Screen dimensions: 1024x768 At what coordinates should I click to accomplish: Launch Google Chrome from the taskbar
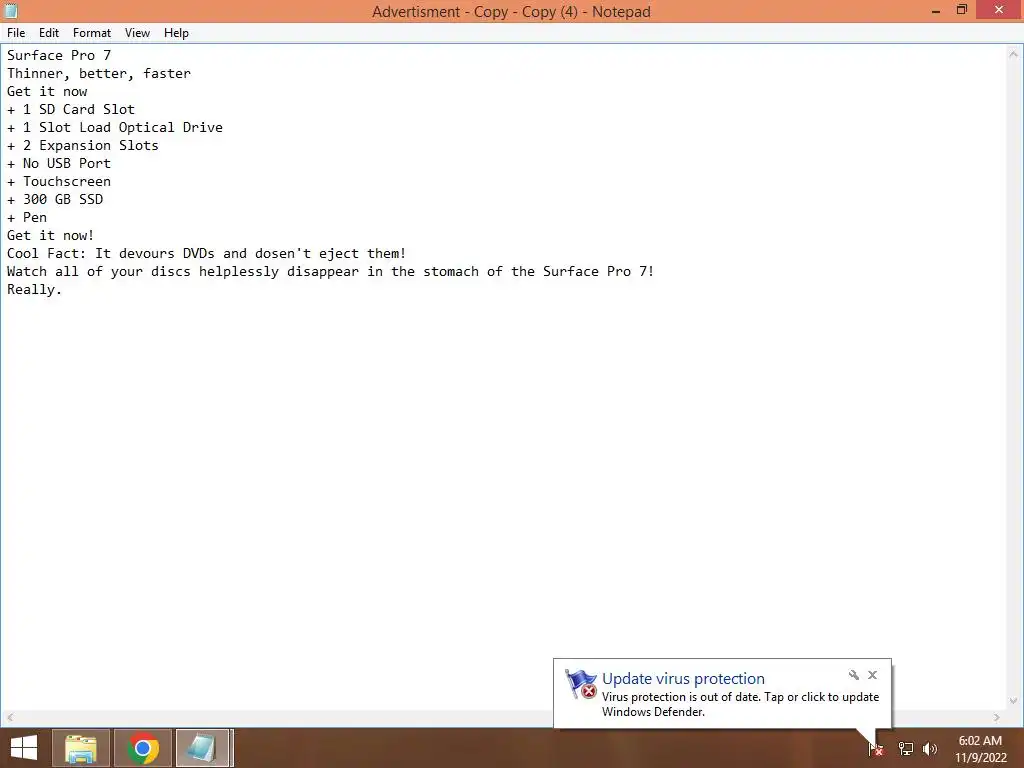point(143,748)
